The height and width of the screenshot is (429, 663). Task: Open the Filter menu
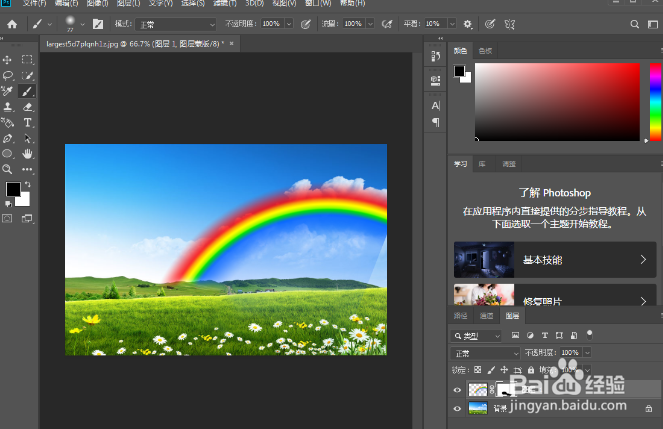coord(225,3)
